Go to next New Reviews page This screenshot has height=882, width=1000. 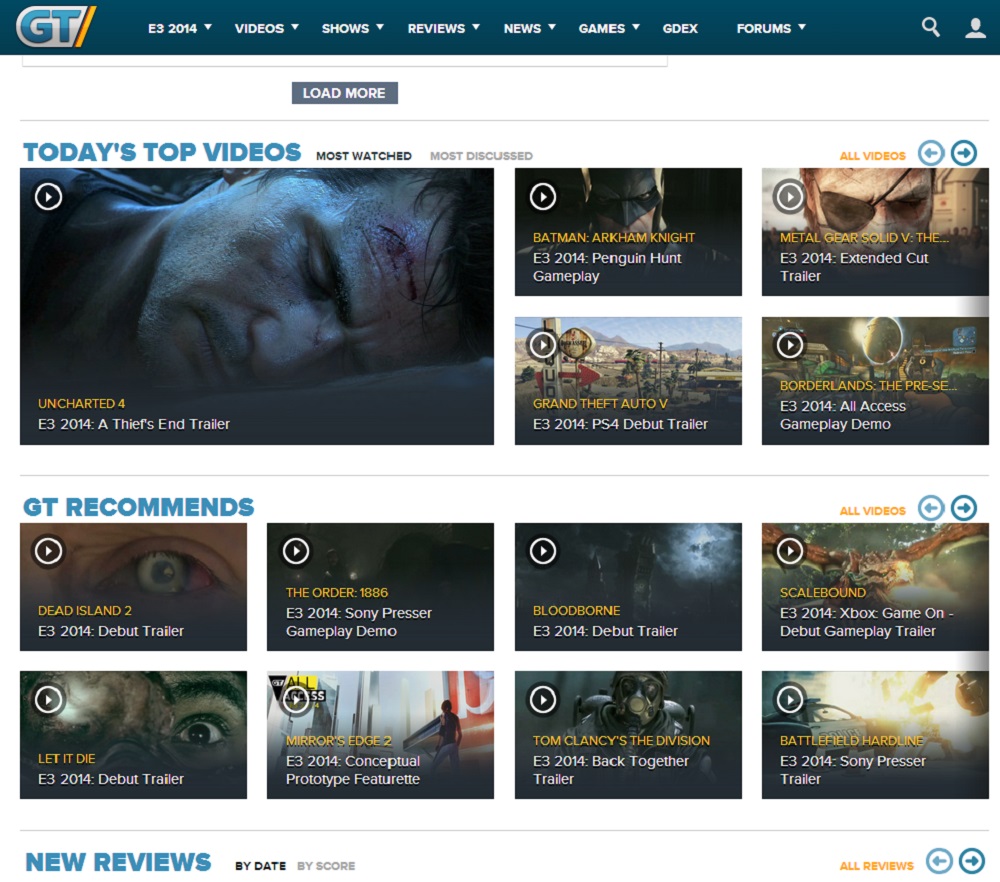[972, 861]
